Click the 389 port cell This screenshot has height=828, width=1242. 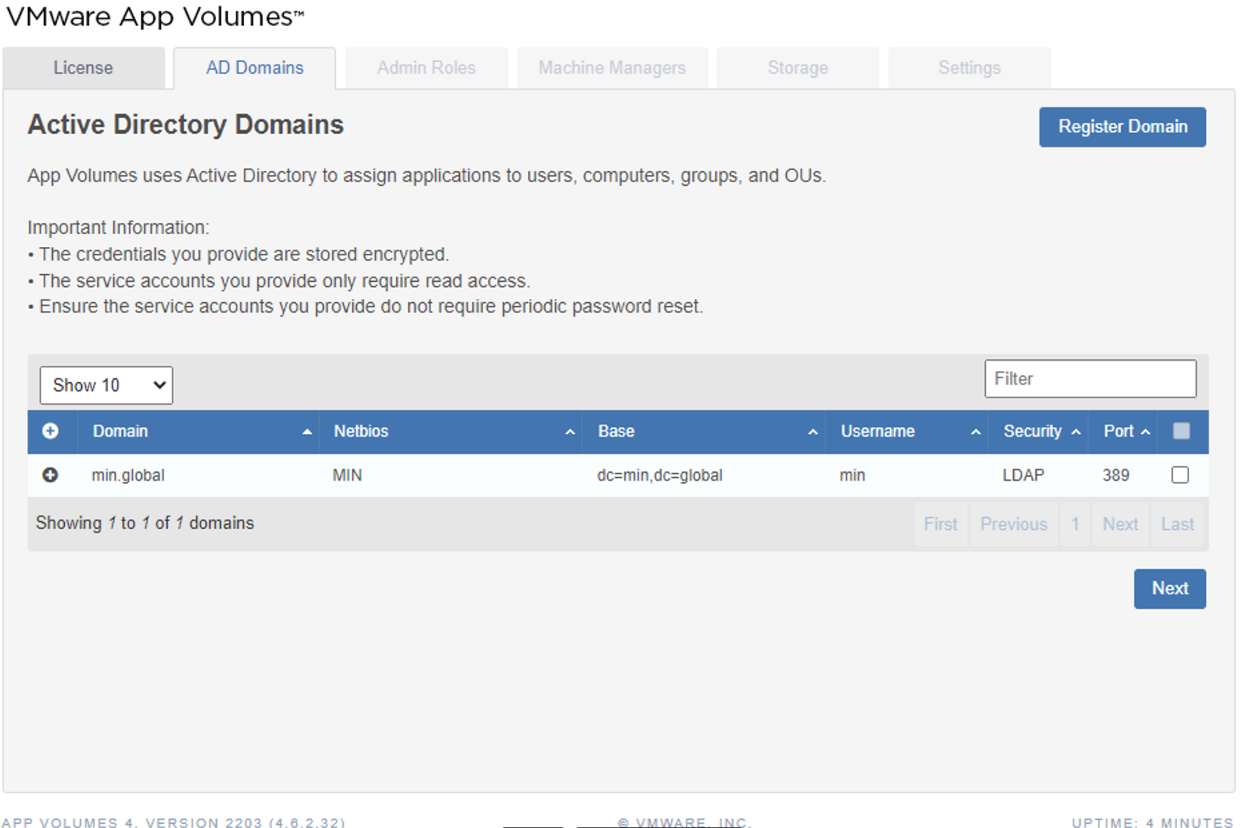[1116, 475]
